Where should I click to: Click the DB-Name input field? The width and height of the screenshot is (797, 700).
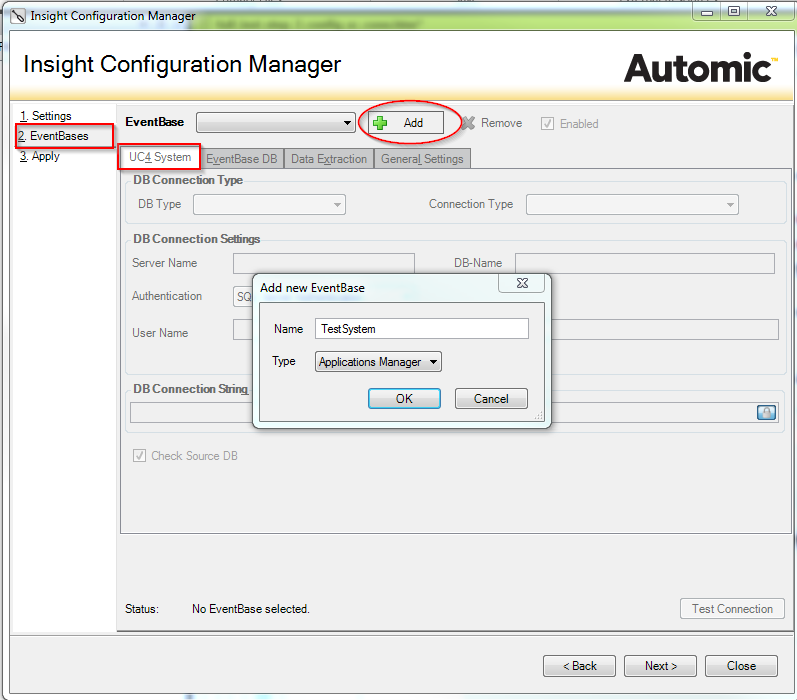click(645, 263)
